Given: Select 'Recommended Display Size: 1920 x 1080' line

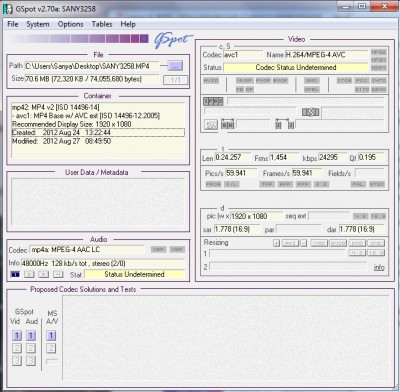Looking at the screenshot, I should click(x=98, y=124).
